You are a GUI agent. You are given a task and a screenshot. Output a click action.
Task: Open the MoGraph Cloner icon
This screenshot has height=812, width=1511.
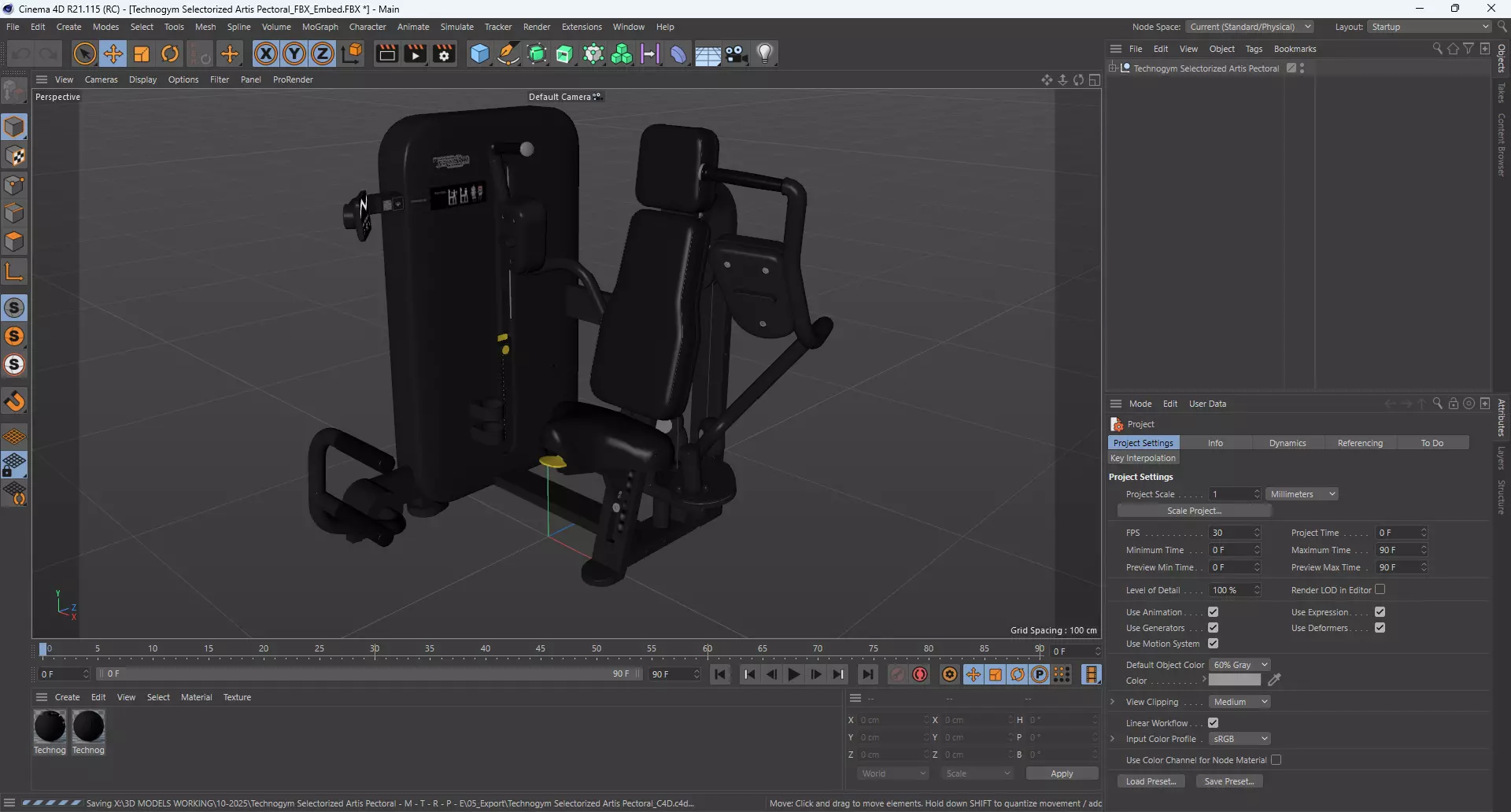622,54
